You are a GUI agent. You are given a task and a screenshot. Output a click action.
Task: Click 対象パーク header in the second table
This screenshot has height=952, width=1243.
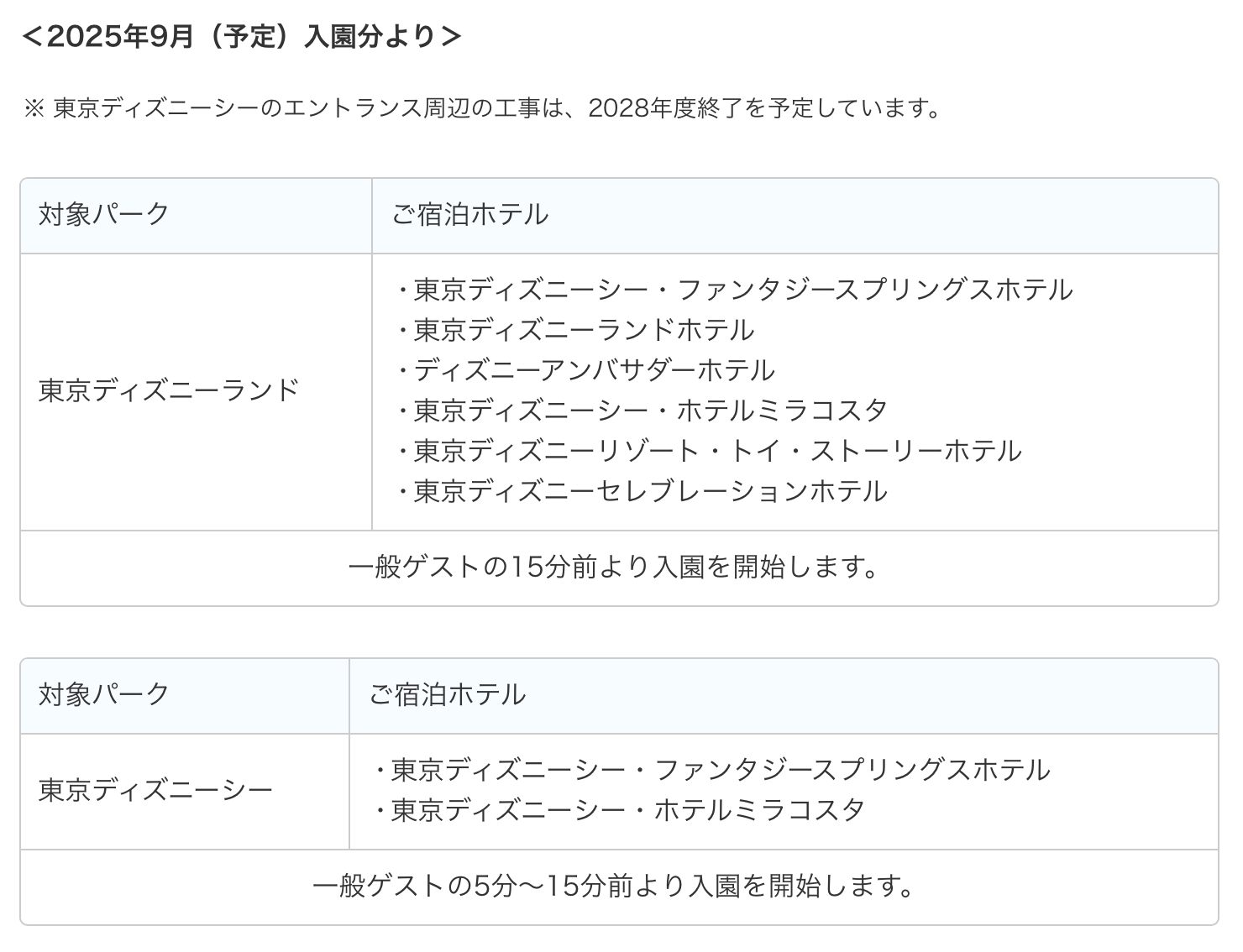pos(104,694)
